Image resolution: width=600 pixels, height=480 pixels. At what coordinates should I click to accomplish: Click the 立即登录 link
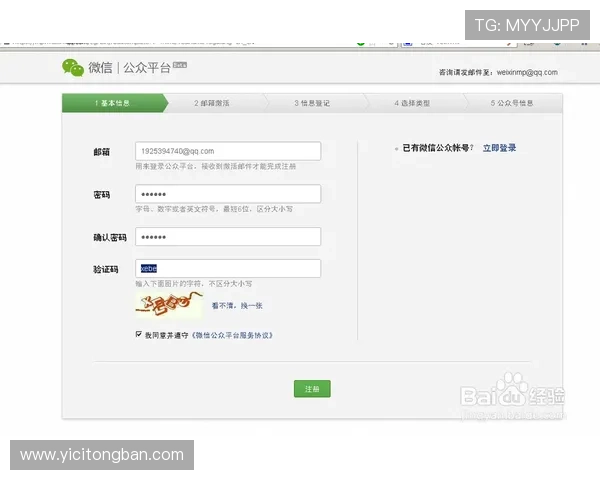tap(499, 148)
